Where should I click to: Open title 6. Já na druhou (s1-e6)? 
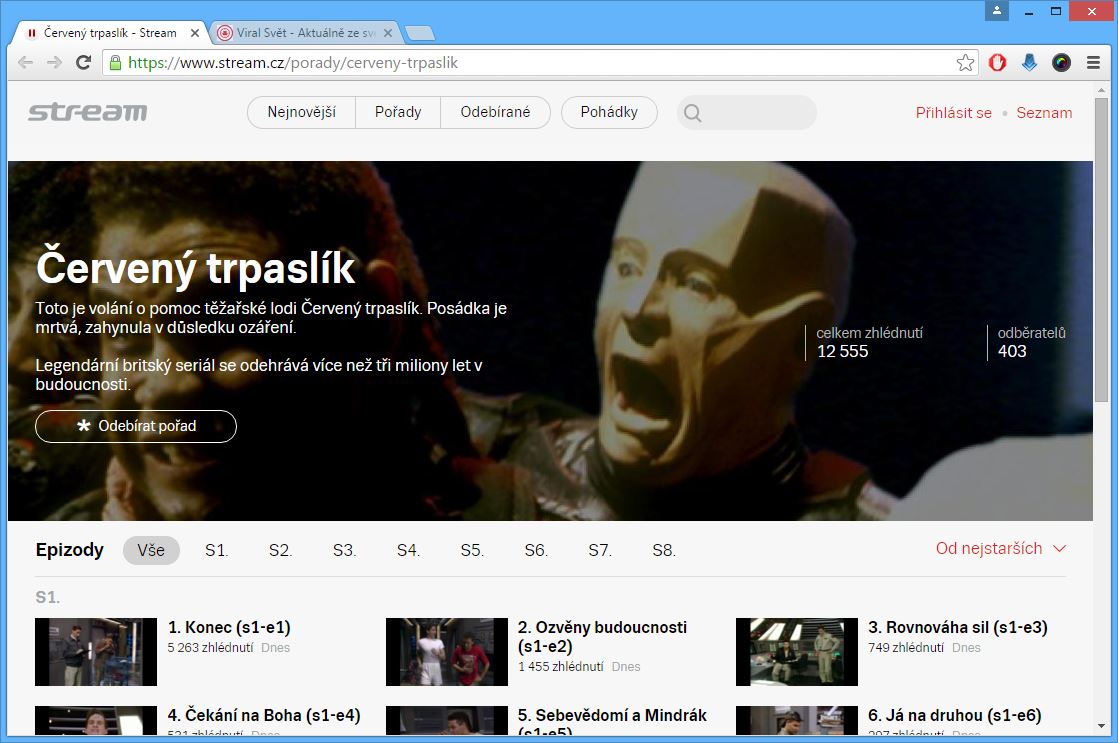(x=955, y=714)
